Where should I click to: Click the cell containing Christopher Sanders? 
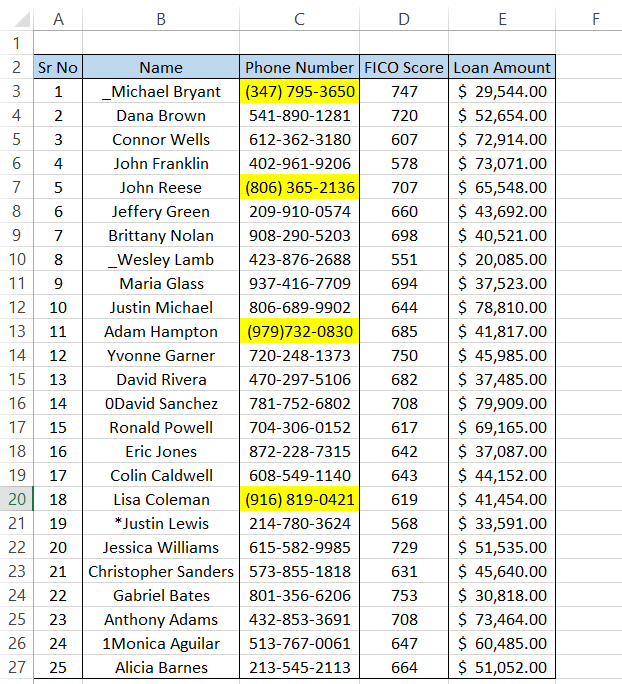pos(161,571)
